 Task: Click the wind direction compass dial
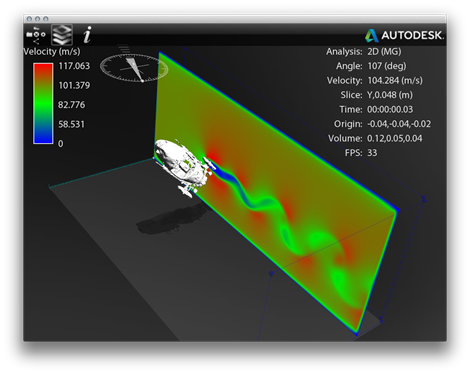[x=134, y=68]
